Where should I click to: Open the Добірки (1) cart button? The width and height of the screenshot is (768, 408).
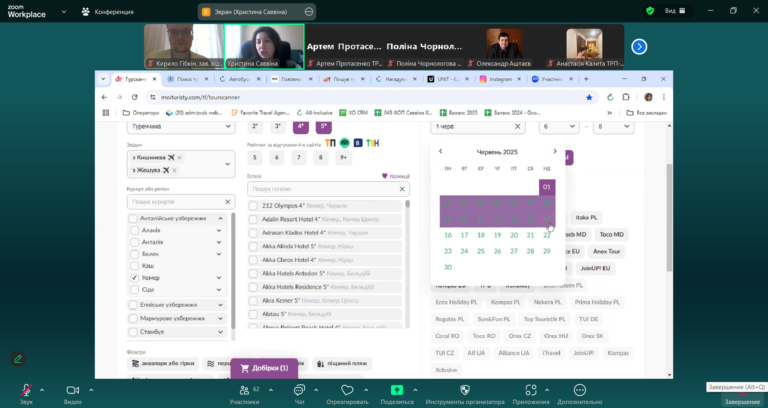coord(264,368)
